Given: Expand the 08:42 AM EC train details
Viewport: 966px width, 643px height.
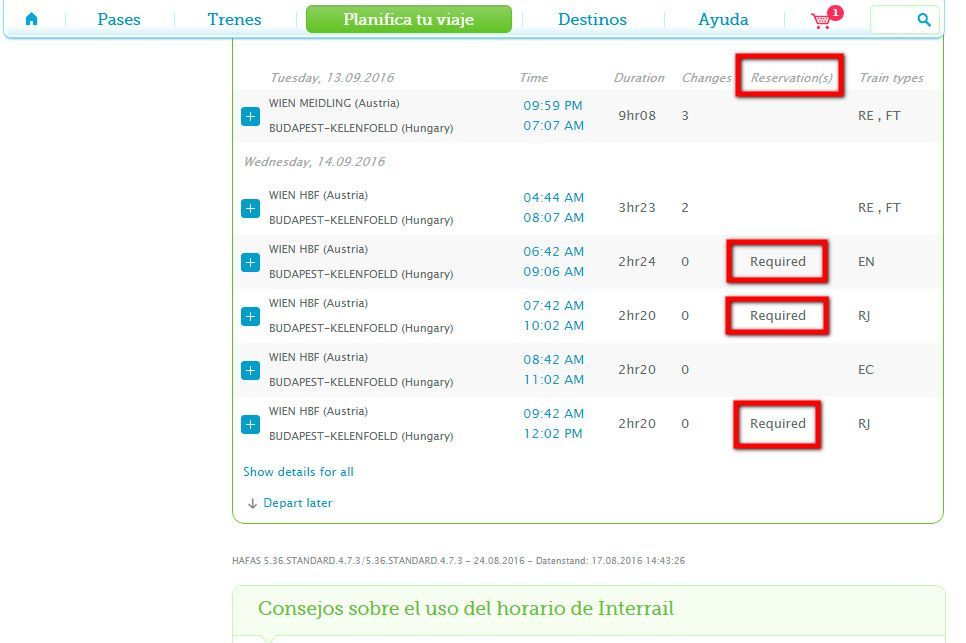Looking at the screenshot, I should [x=250, y=371].
